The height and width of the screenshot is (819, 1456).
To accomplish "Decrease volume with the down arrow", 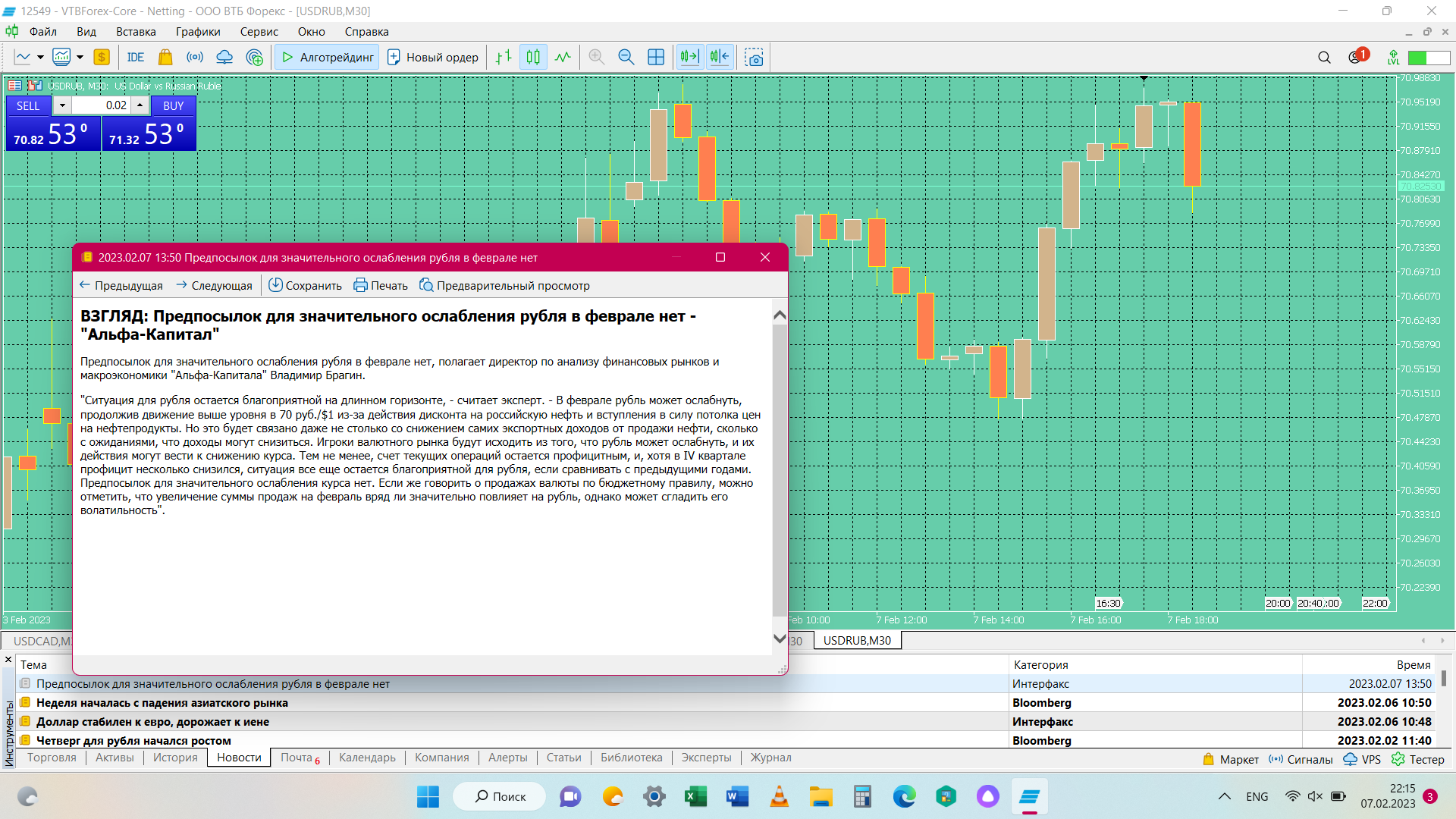I will pyautogui.click(x=62, y=105).
